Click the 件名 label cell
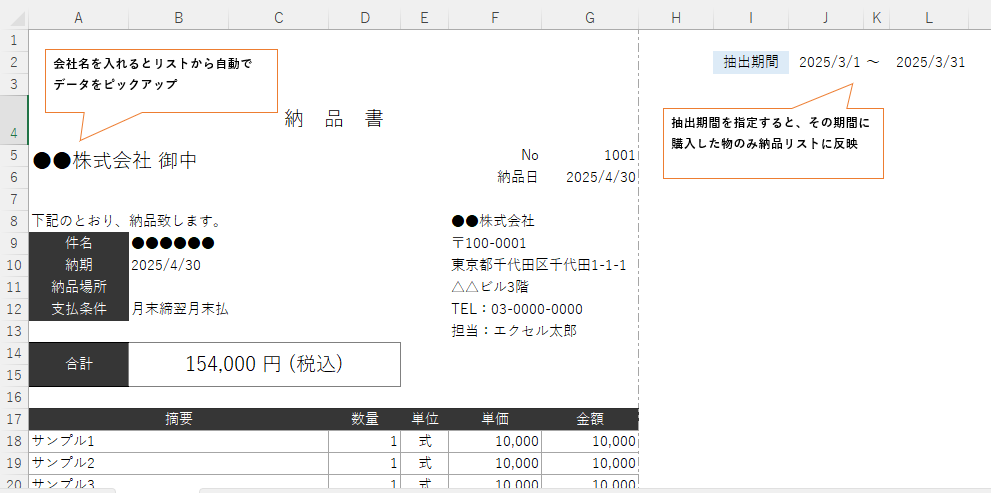Image resolution: width=991 pixels, height=493 pixels. 78,243
